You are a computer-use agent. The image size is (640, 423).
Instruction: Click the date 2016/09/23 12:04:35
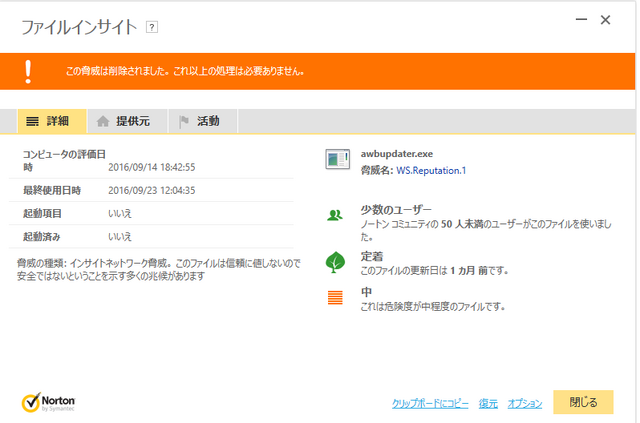[151, 191]
